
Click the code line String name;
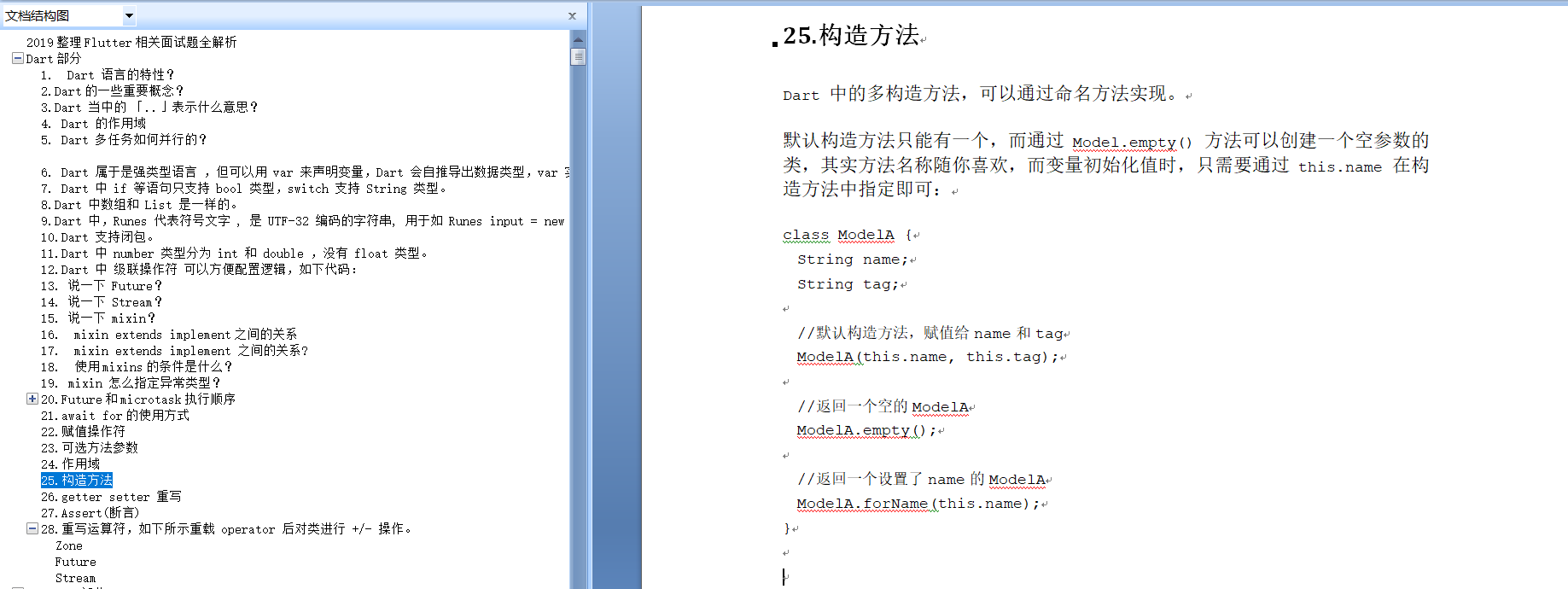pos(852,260)
